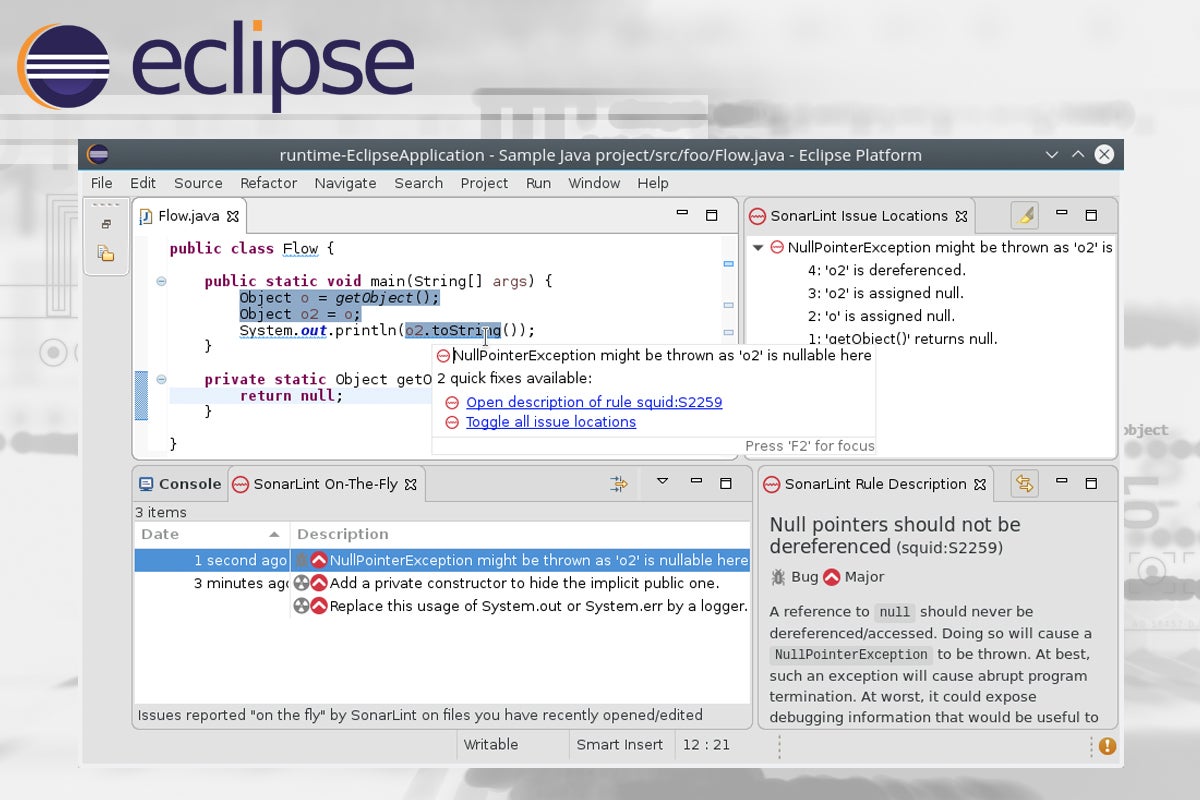Screen dimensions: 1200x800
Task: Click the Description column header
Action: (520, 534)
